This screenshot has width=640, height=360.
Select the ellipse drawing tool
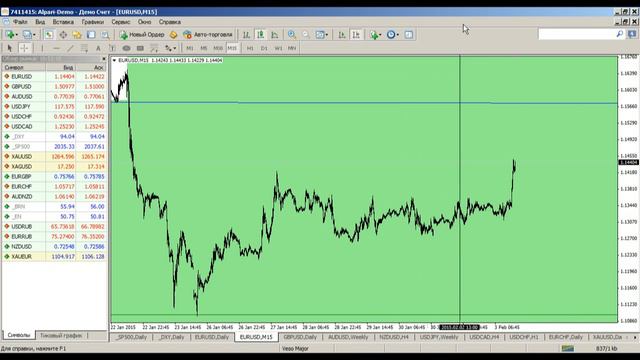pos(126,48)
